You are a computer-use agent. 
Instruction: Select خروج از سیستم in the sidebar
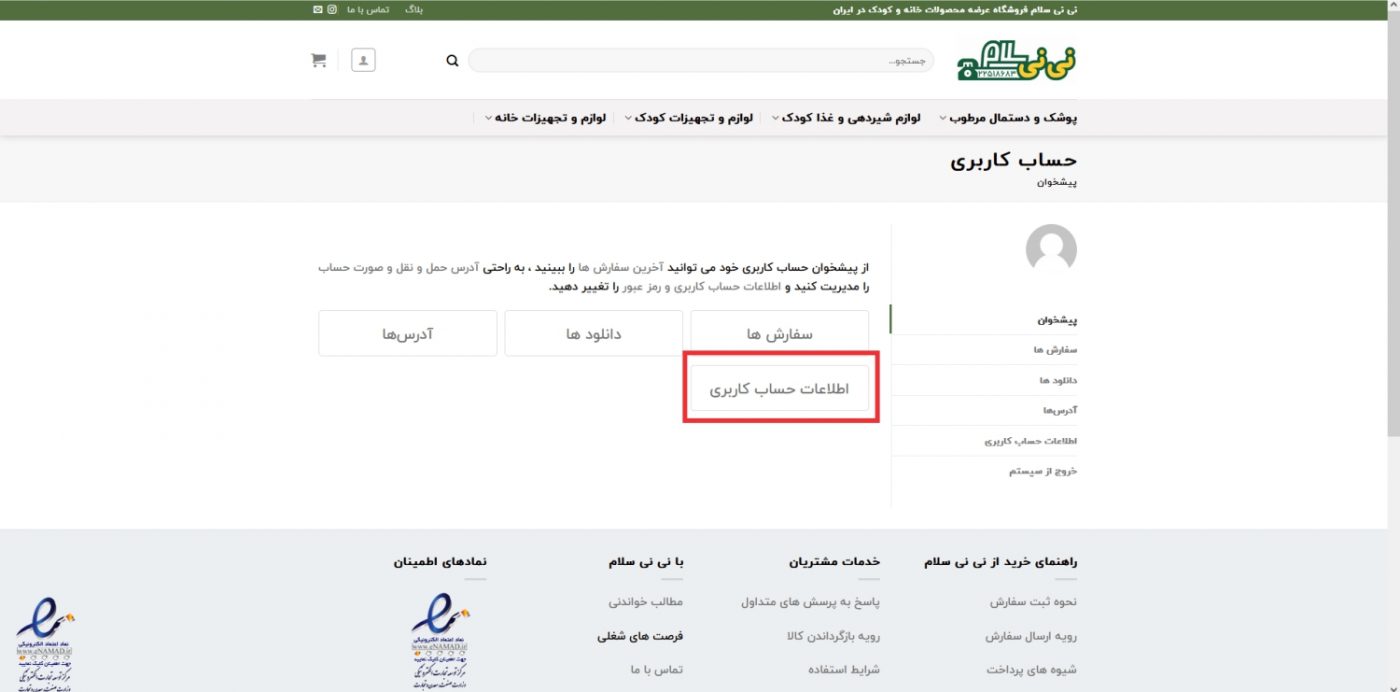coord(1043,471)
